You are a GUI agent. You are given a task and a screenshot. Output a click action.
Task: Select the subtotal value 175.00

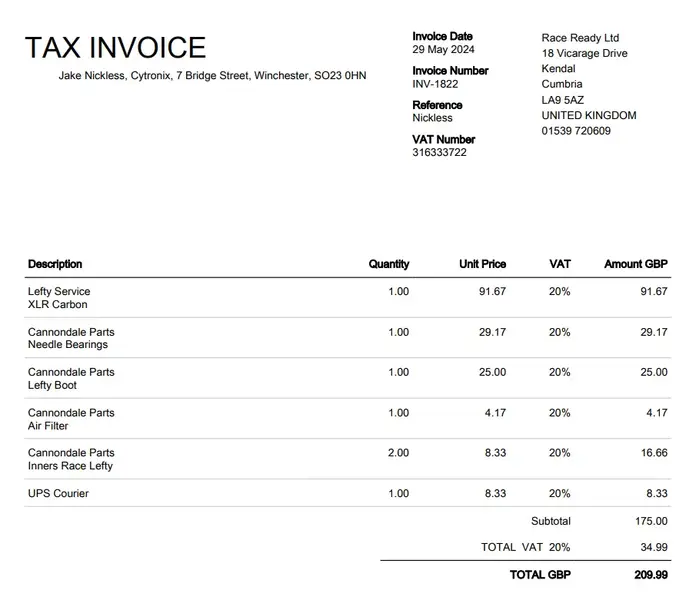651,521
